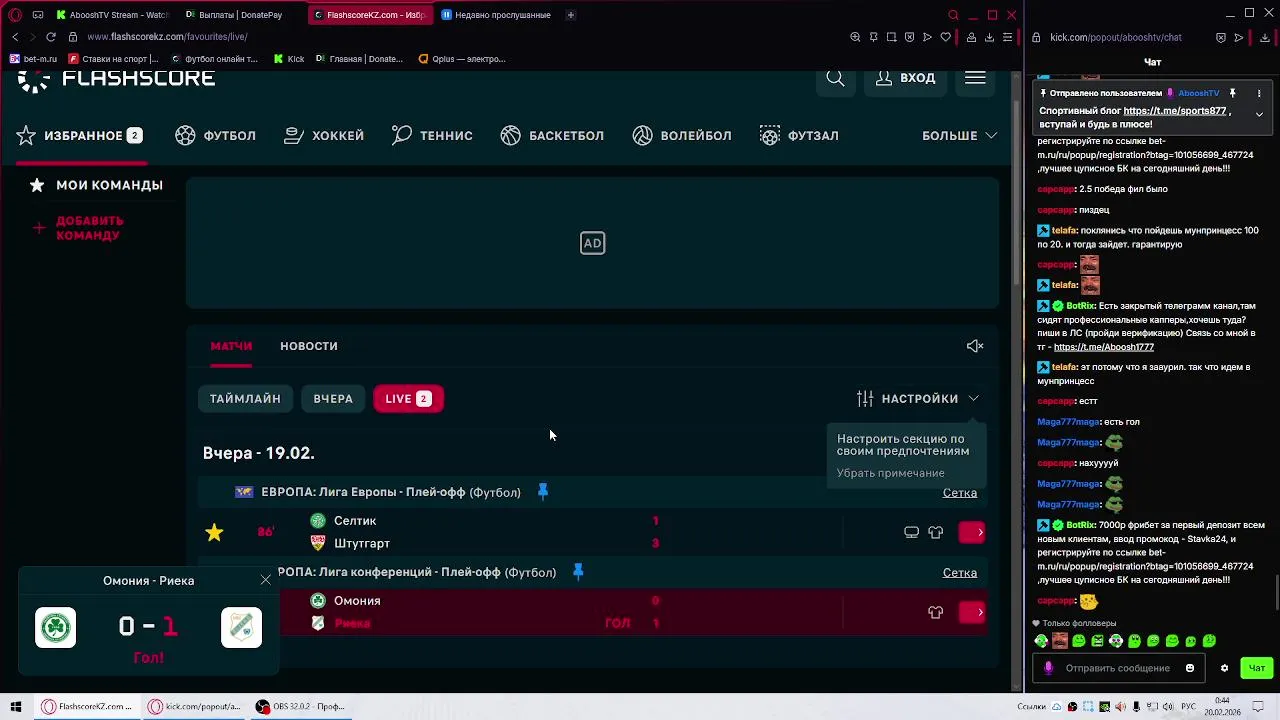The image size is (1280, 720).
Task: Open easy setup sliders icon in browser
Action: (x=1008, y=37)
